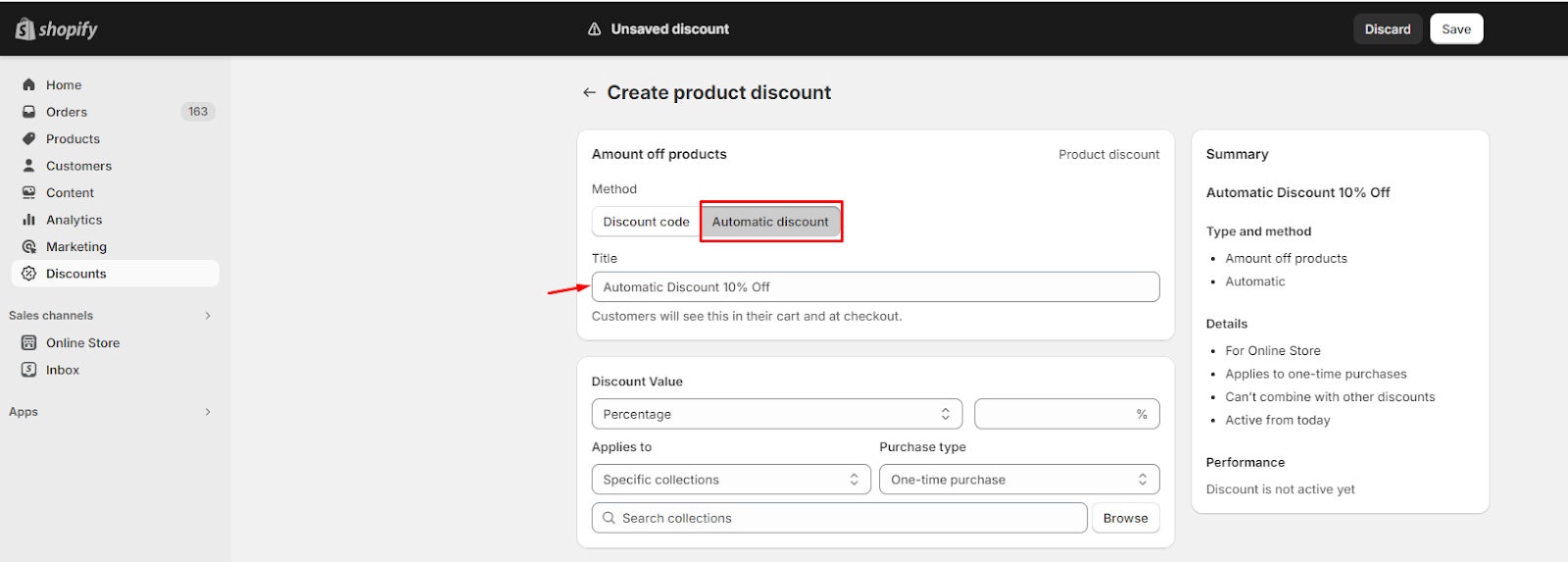Click the Online Store icon
Image resolution: width=1568 pixels, height=562 pixels.
point(28,342)
